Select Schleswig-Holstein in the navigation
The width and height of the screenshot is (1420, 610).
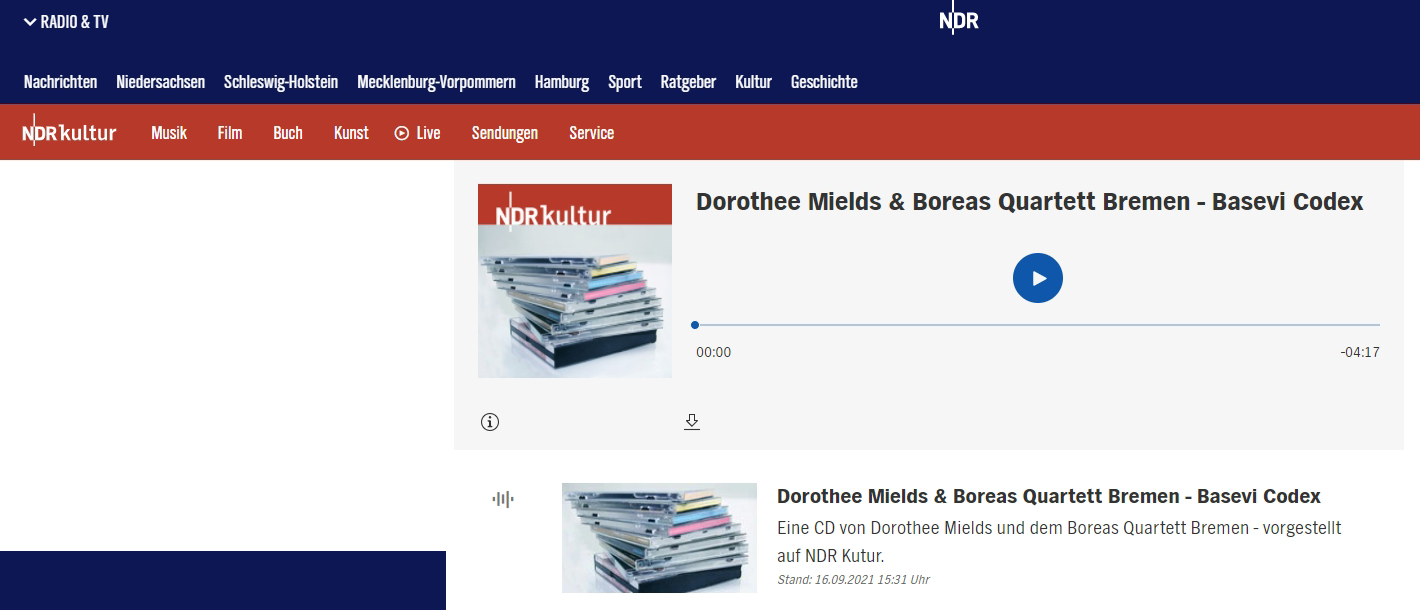(281, 82)
